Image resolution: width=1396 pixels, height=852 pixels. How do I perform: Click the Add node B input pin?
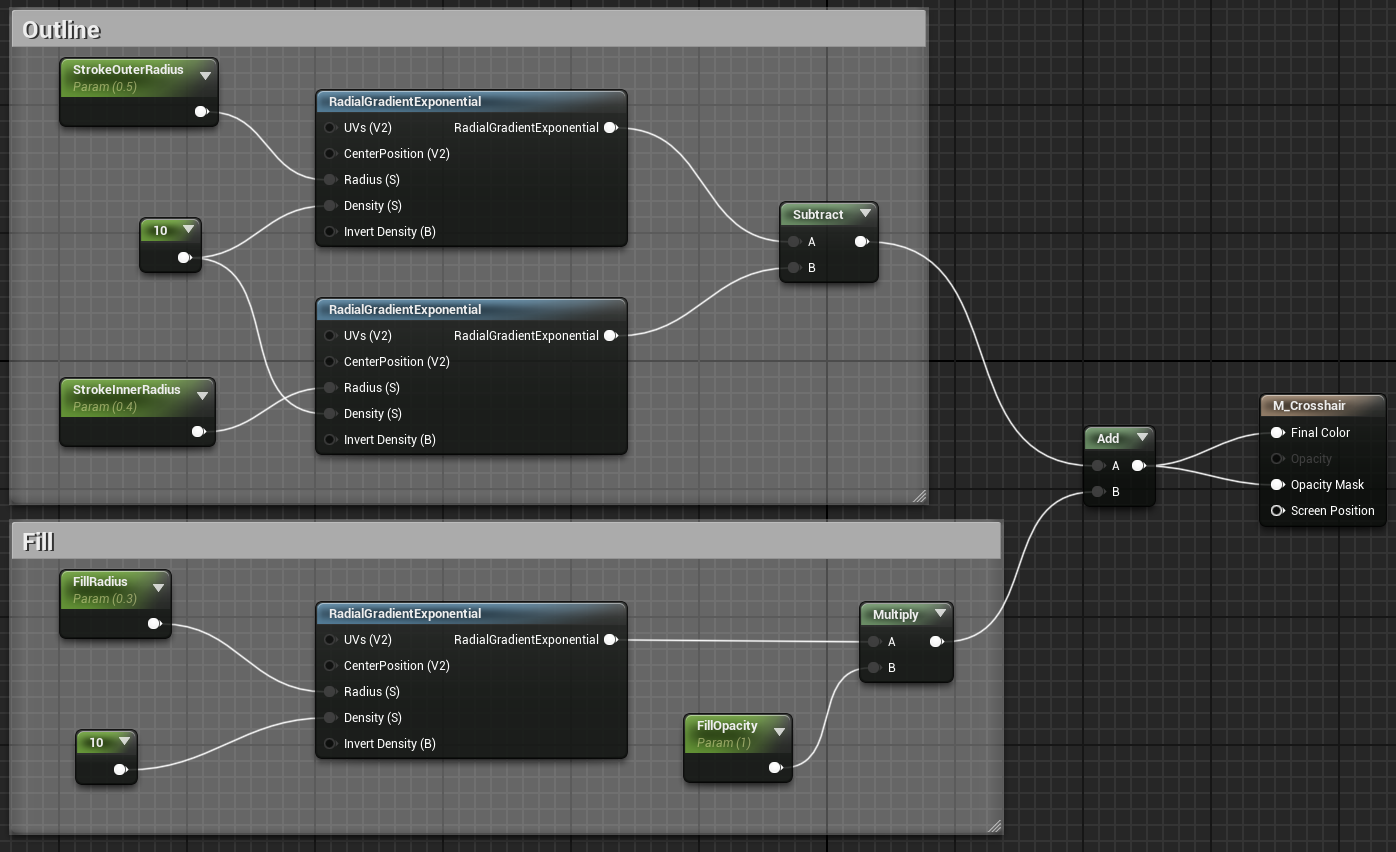tap(1098, 491)
